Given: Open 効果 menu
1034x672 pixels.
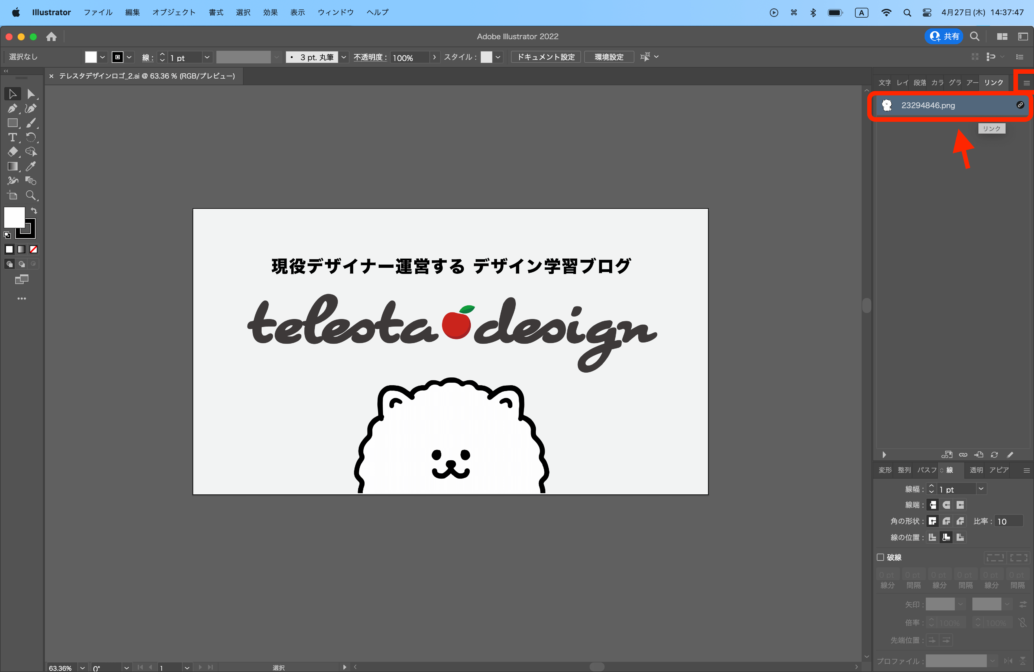Looking at the screenshot, I should click(270, 13).
